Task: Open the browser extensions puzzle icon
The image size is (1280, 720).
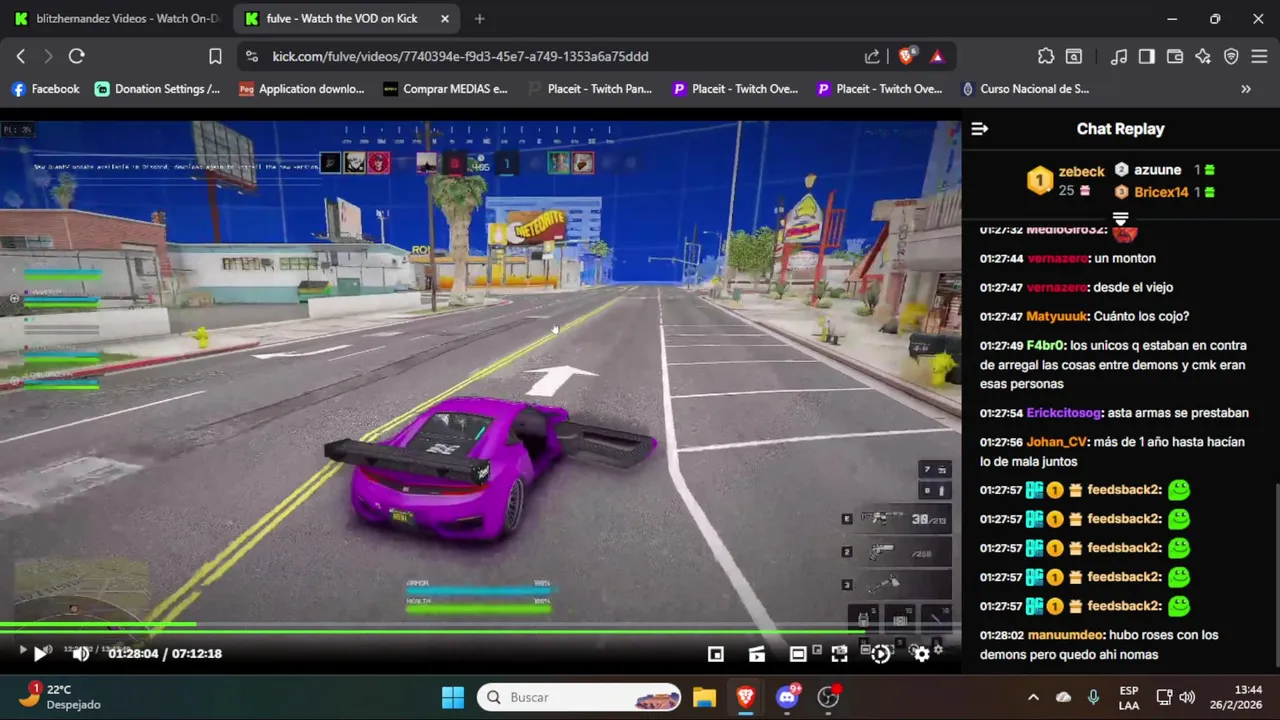Action: tap(1045, 56)
